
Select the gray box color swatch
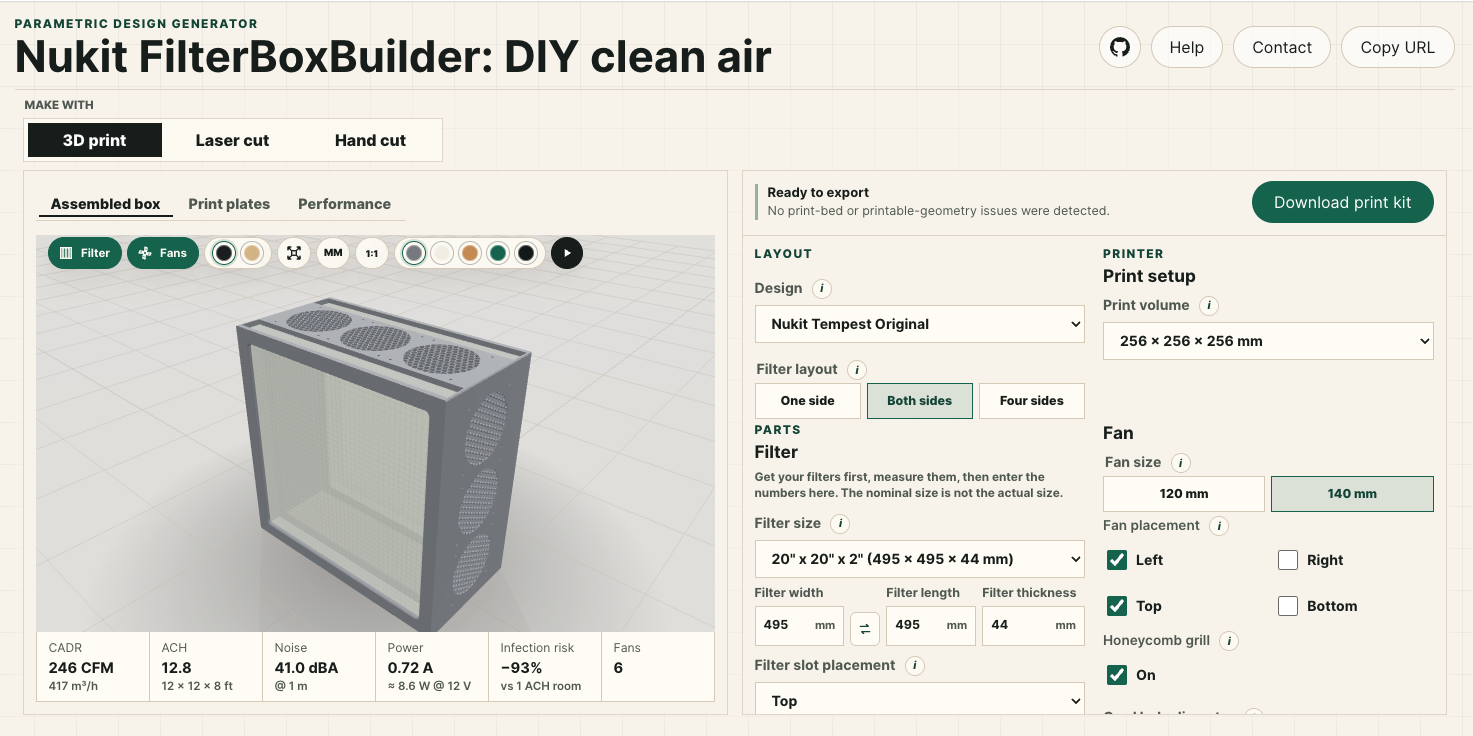(414, 253)
